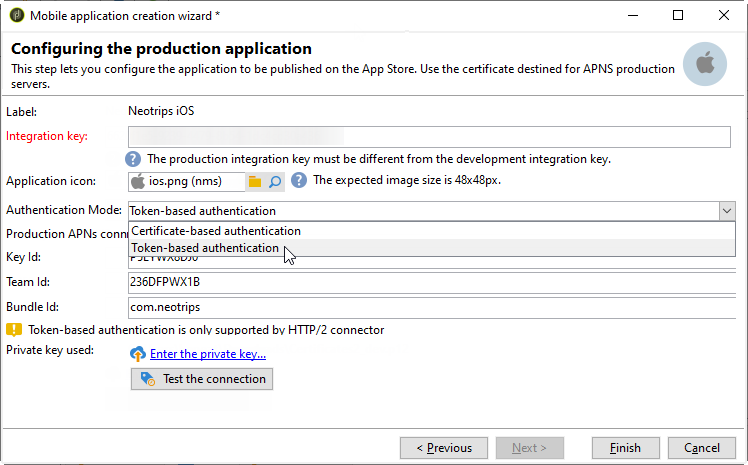Click the wizard app icon in title bar
Viewport: 748px width, 465px height.
tap(15, 16)
